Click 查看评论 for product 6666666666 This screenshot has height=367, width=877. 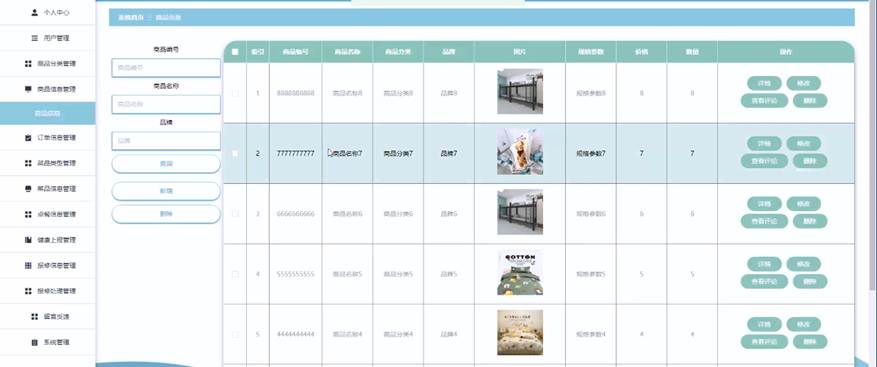pyautogui.click(x=764, y=221)
